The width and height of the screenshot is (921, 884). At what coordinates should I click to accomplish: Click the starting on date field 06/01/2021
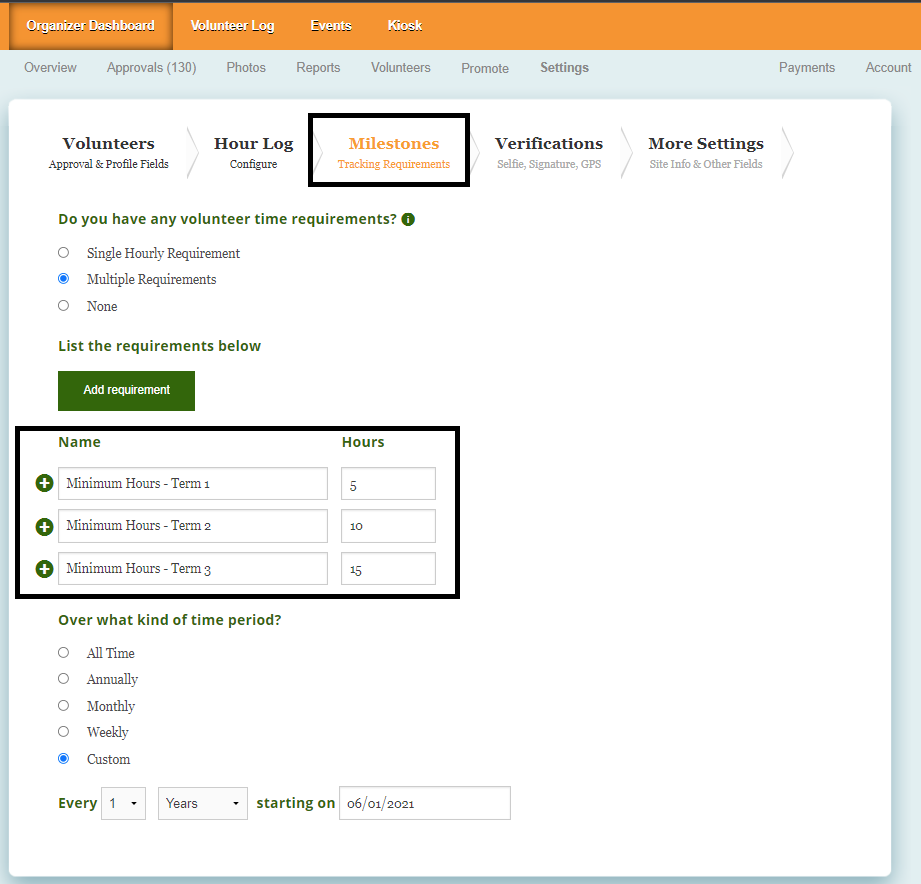coord(425,803)
